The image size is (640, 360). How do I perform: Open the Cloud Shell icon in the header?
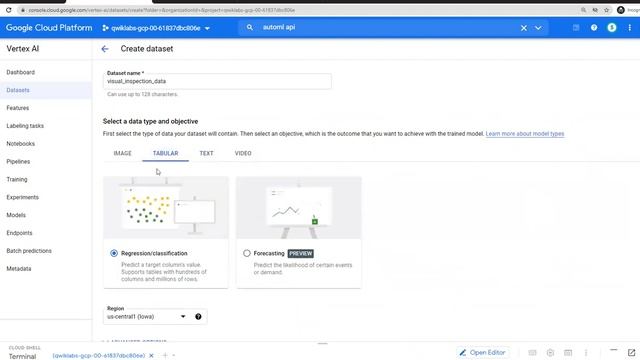[x=576, y=27]
